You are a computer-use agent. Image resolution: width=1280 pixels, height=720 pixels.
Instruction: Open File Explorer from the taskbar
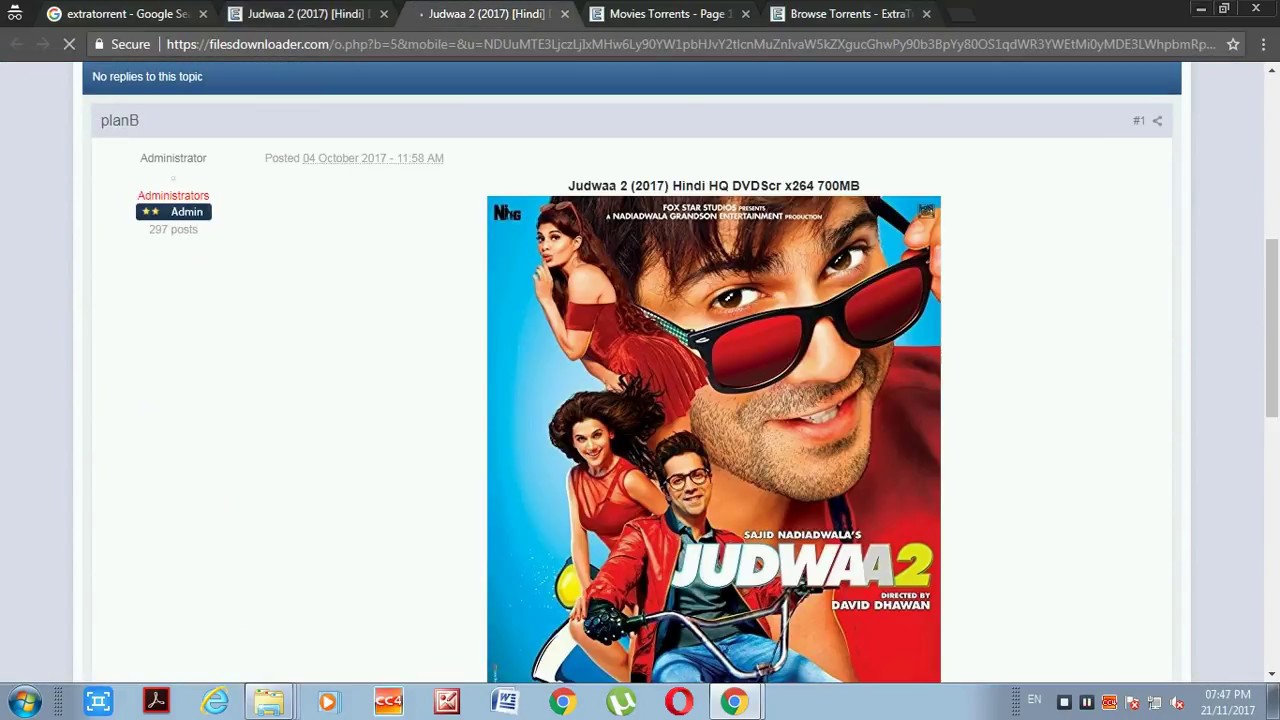pyautogui.click(x=269, y=702)
